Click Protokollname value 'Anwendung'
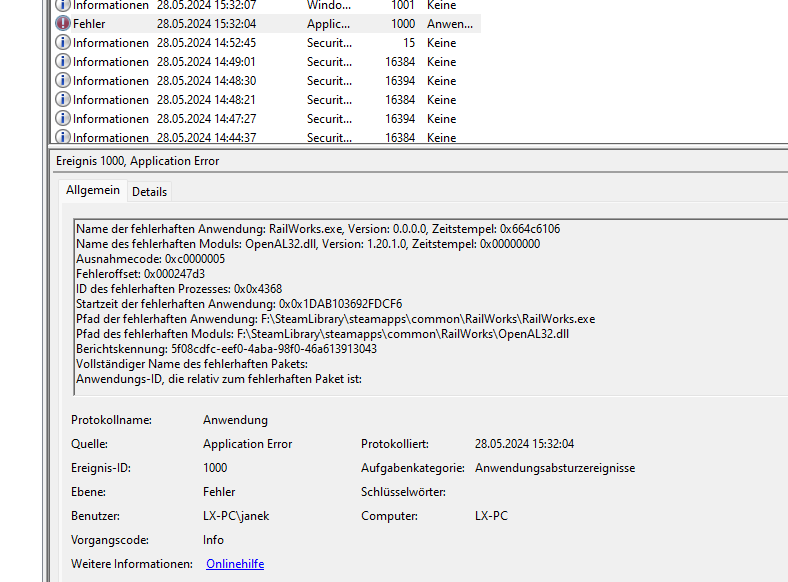The height and width of the screenshot is (582, 788). click(x=235, y=420)
